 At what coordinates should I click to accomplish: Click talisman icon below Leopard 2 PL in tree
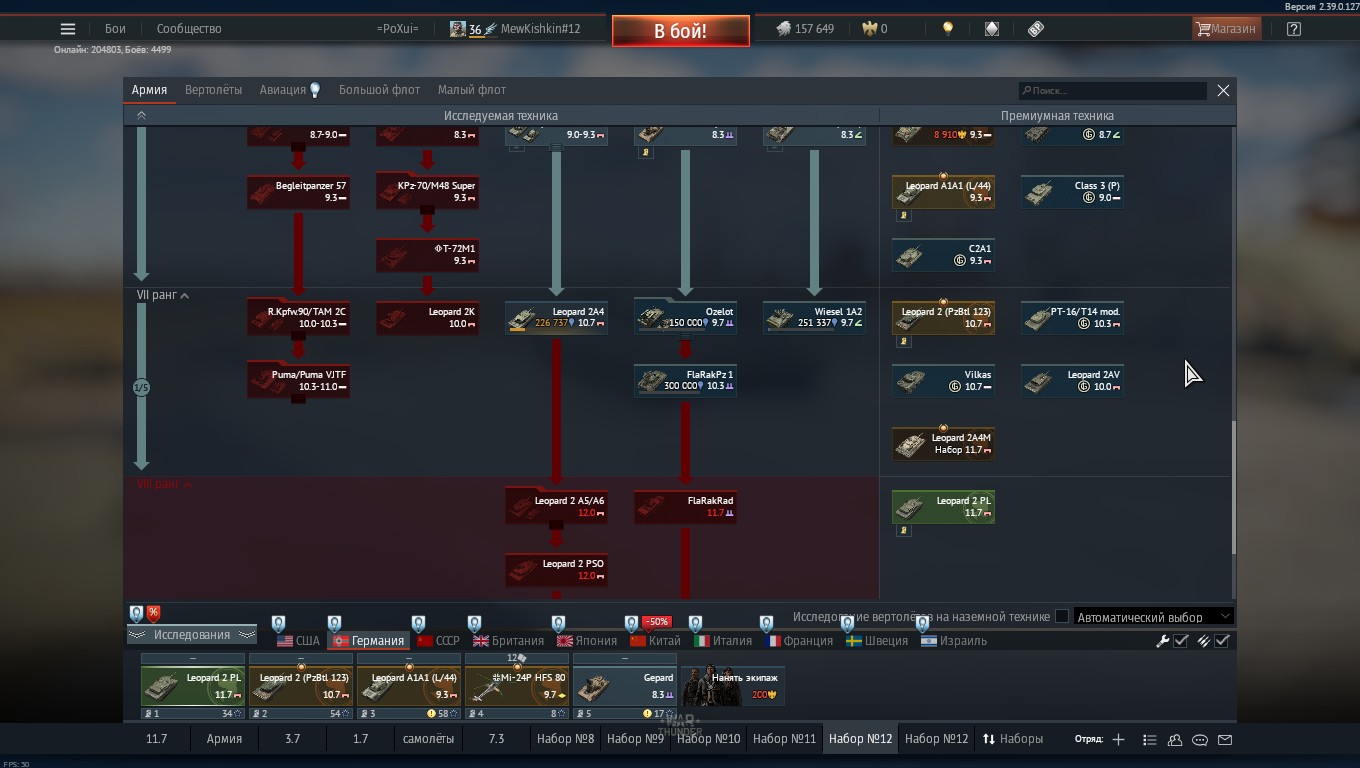tap(904, 530)
